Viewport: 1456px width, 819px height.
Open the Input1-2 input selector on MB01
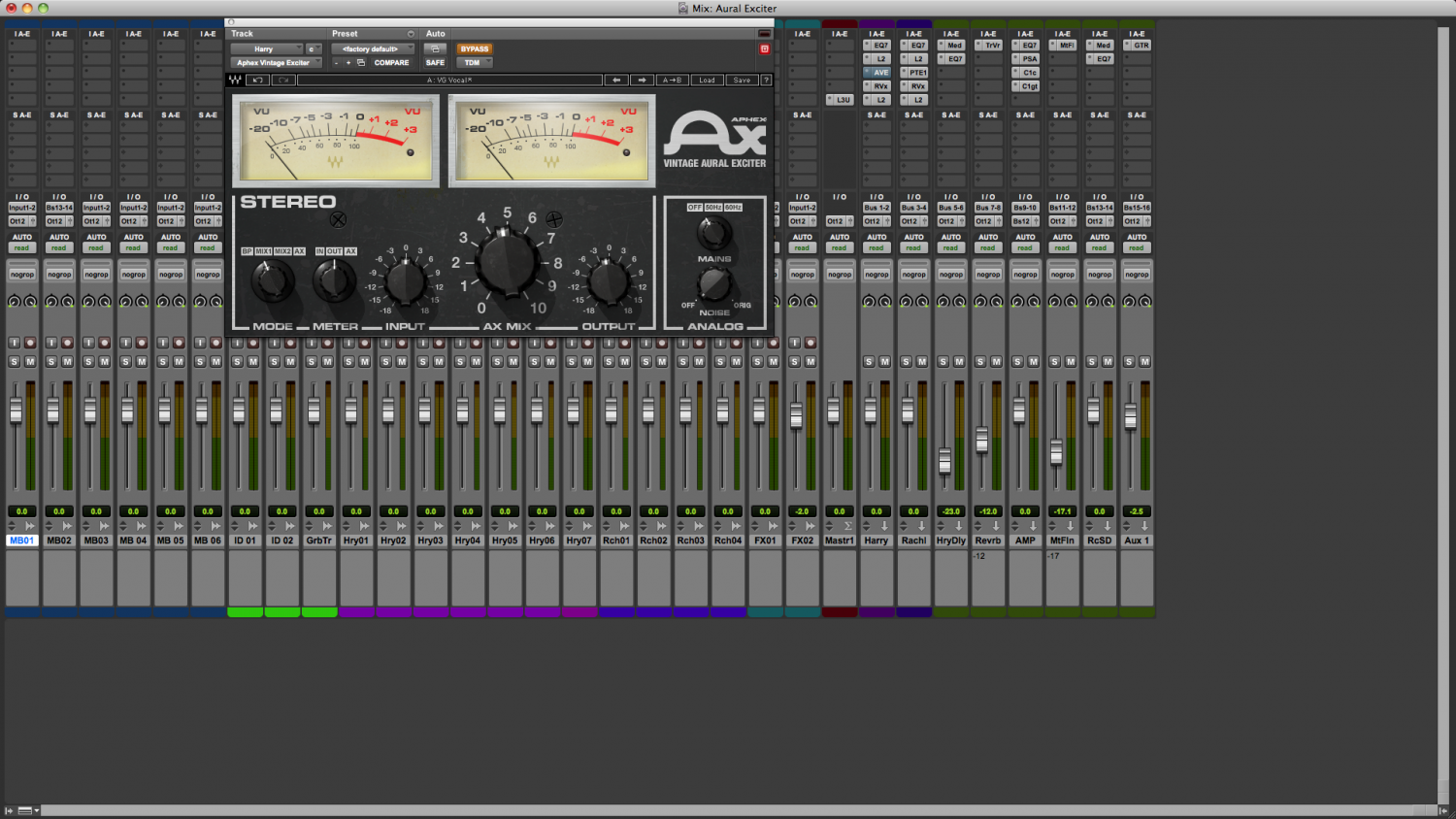point(21,207)
